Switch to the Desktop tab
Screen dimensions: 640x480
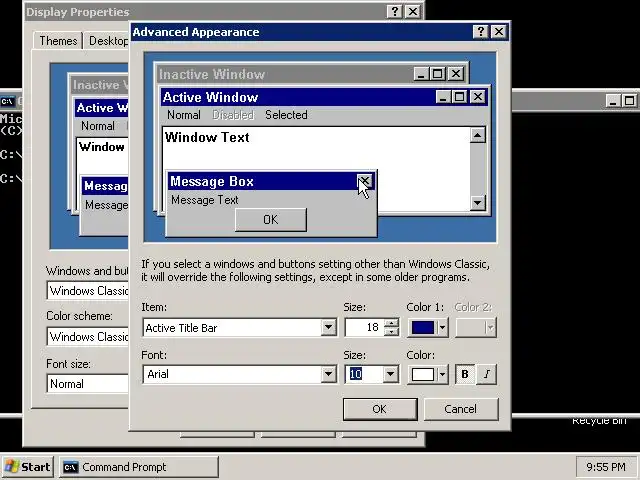108,41
